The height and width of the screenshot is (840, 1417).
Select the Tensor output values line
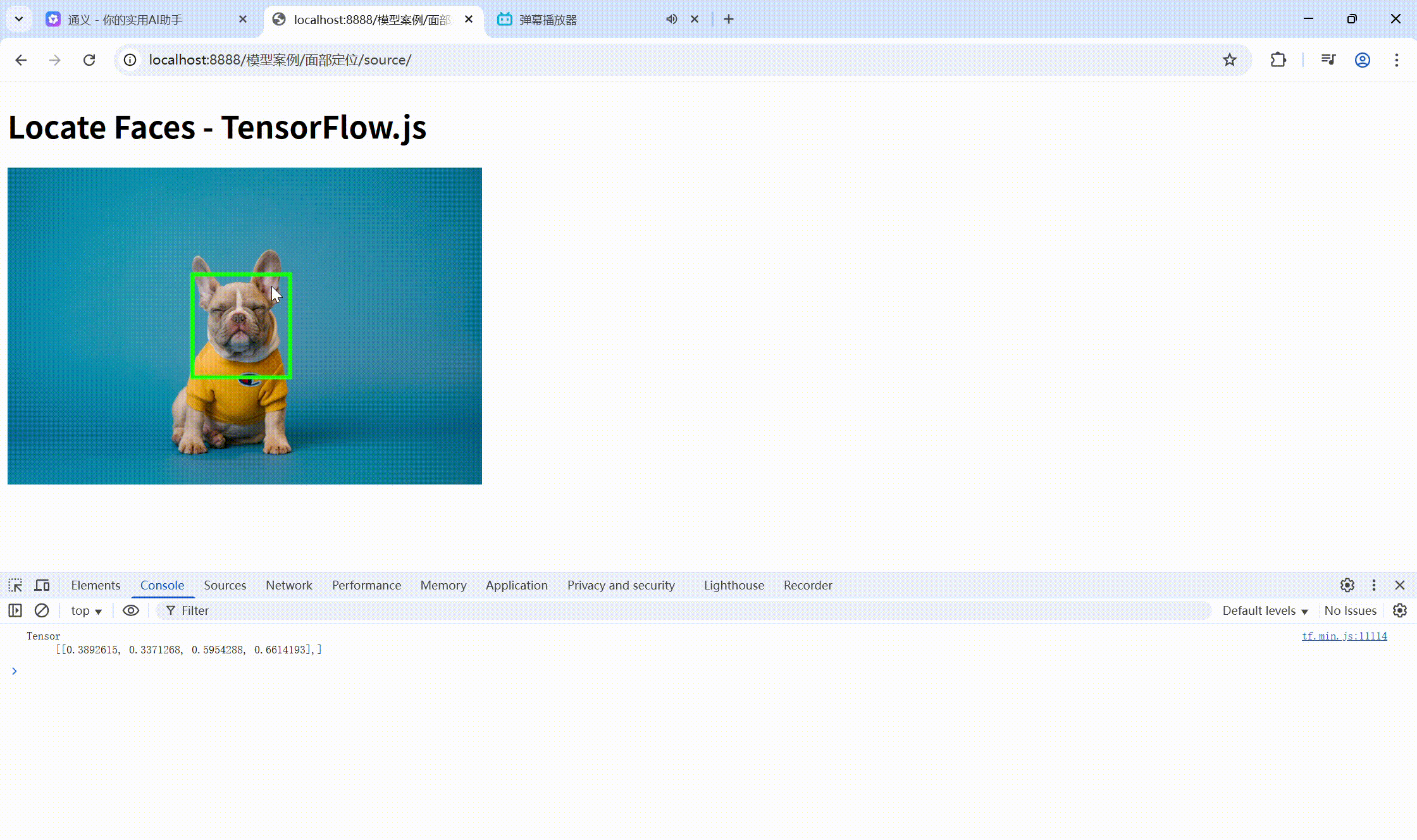click(x=189, y=650)
